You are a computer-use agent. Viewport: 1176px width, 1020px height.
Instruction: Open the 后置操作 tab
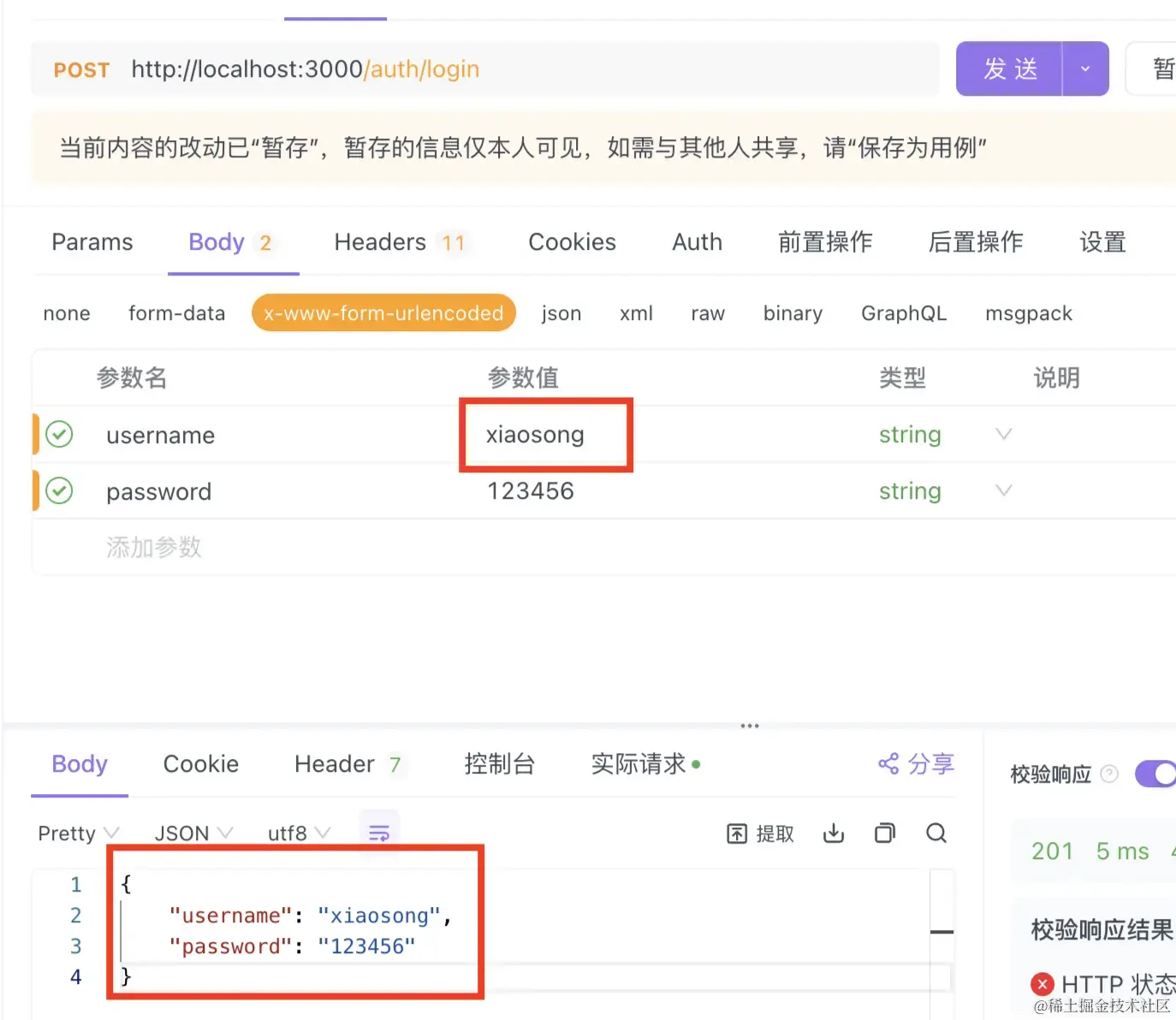coord(976,242)
